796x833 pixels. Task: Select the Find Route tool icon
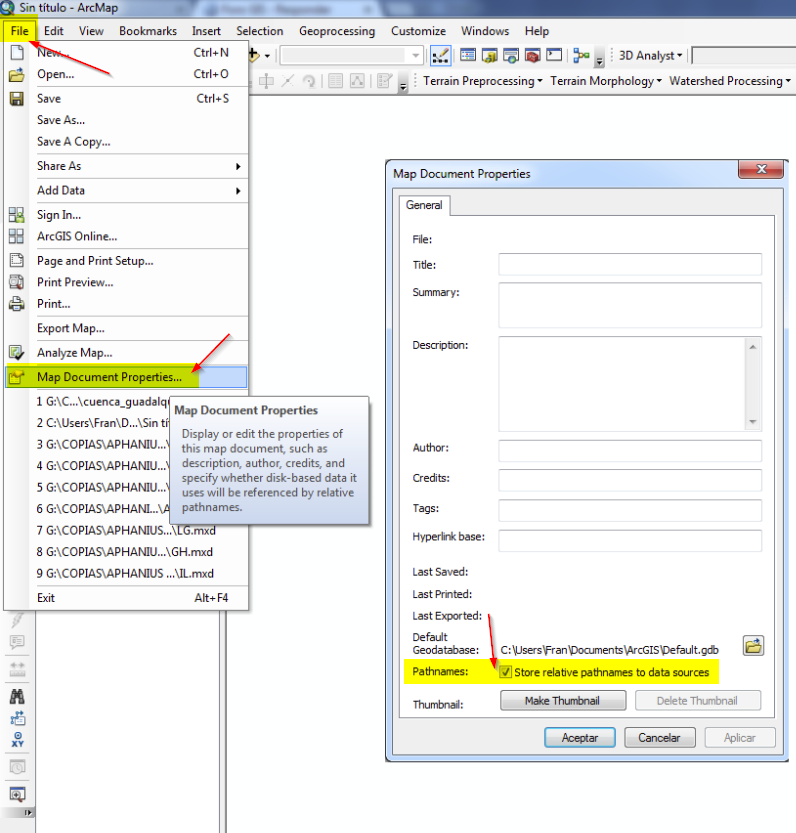17,718
